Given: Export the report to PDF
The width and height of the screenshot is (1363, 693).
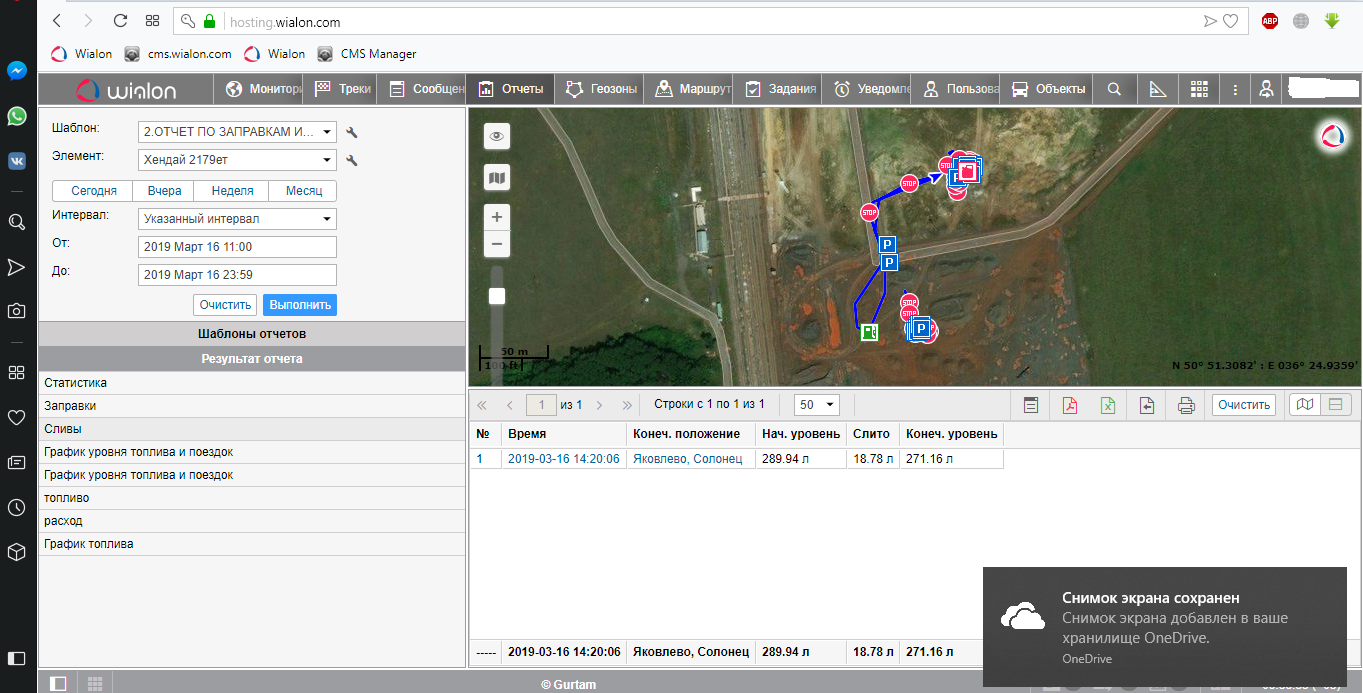Looking at the screenshot, I should pyautogui.click(x=1069, y=405).
